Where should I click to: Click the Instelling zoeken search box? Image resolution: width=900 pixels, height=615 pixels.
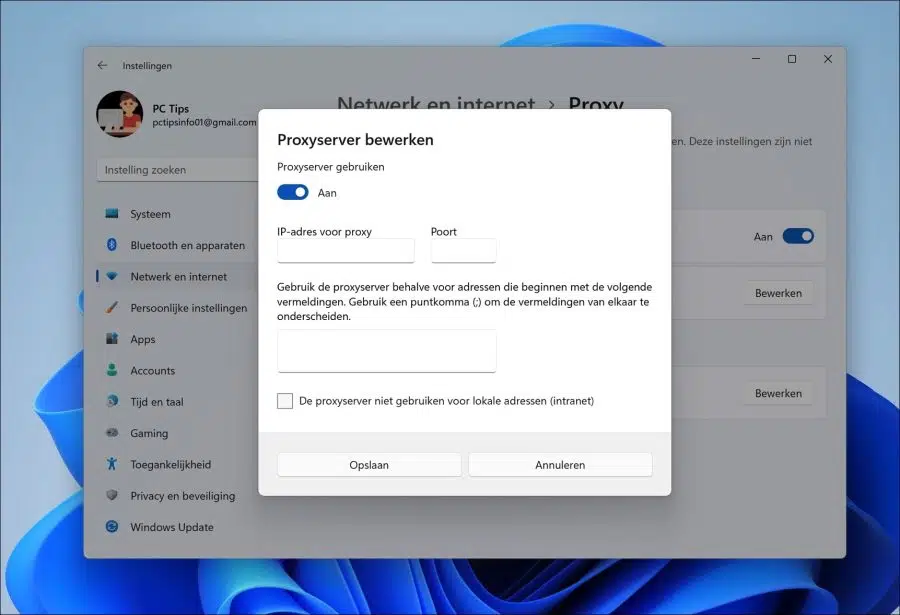pos(177,170)
